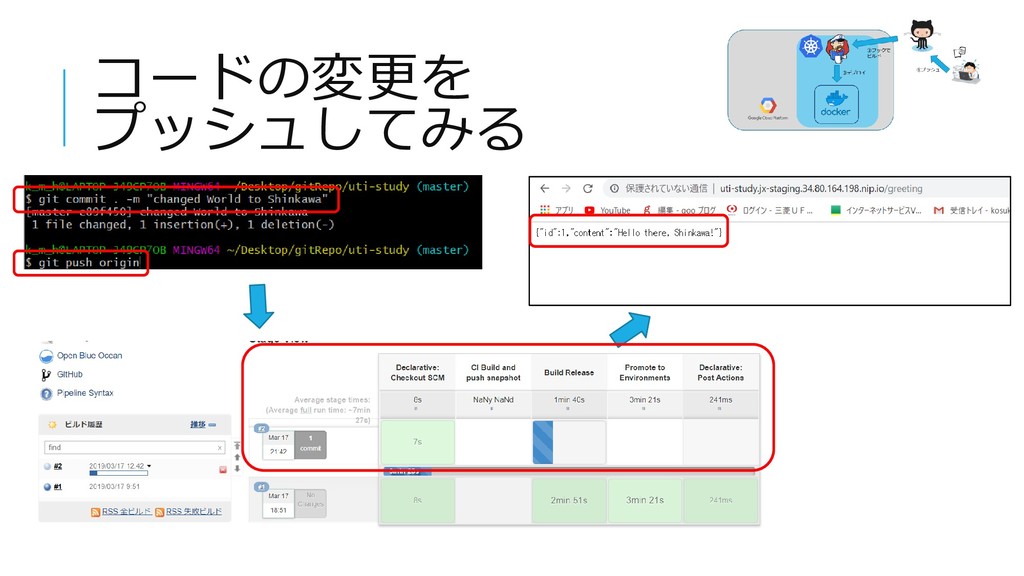
Task: Click the GitHub Octocat logo in diagram
Action: click(921, 35)
